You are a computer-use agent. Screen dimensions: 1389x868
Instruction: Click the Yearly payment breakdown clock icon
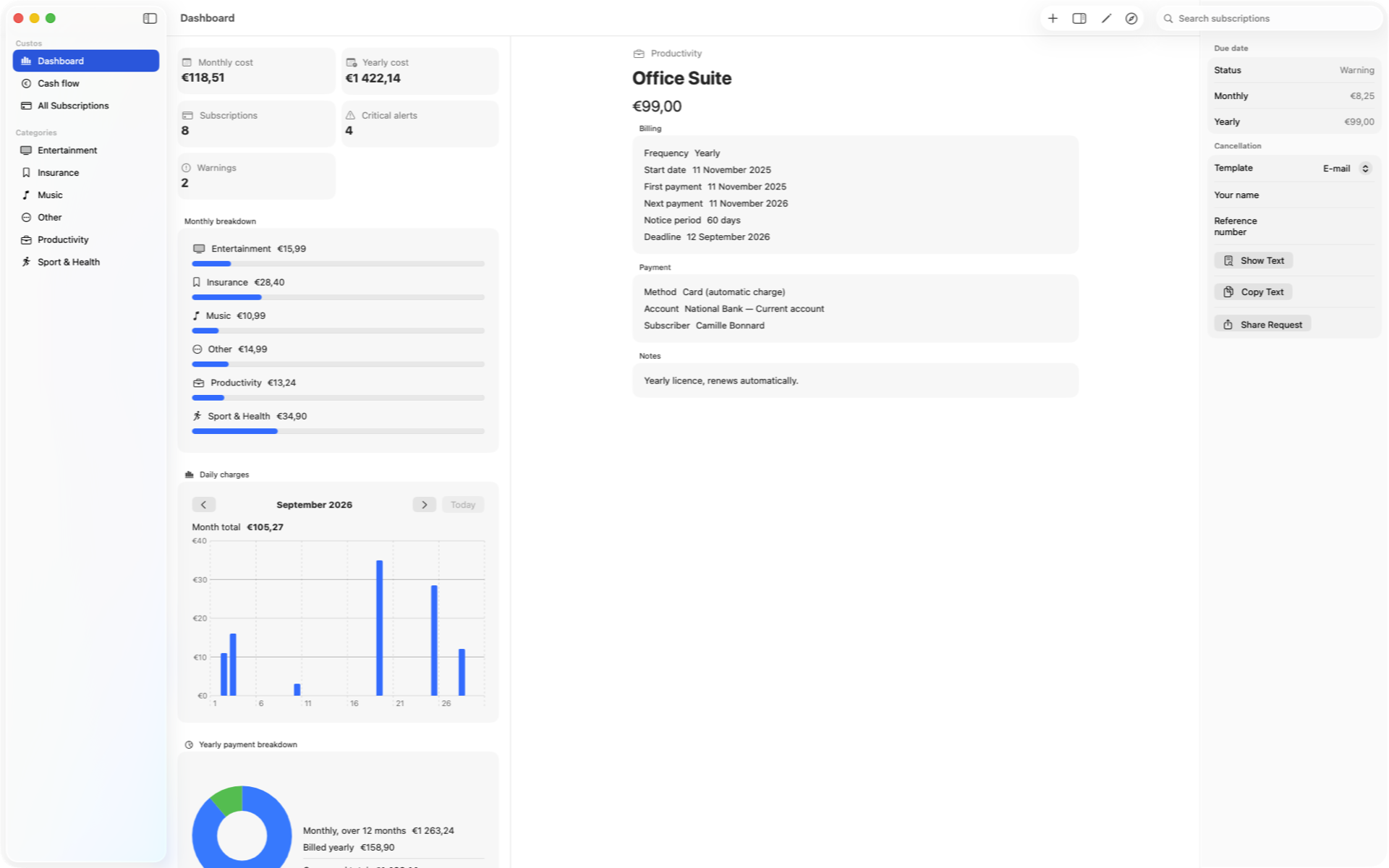point(189,744)
